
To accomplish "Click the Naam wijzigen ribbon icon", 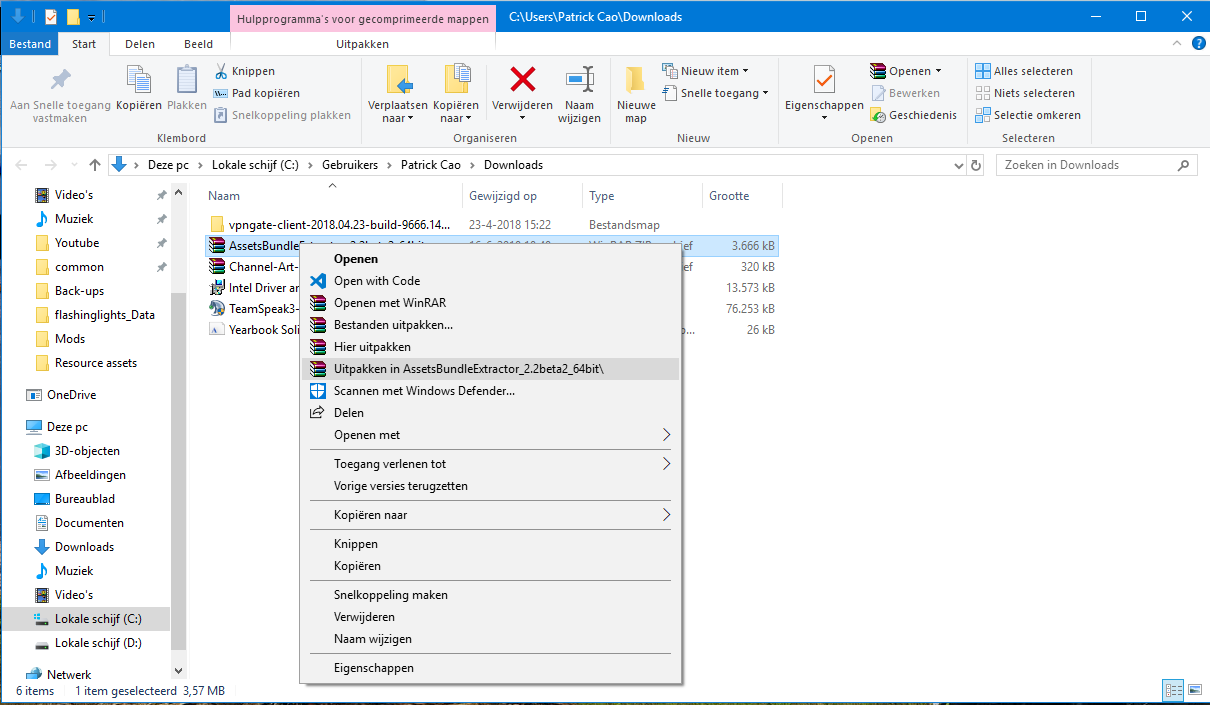I will [x=580, y=80].
